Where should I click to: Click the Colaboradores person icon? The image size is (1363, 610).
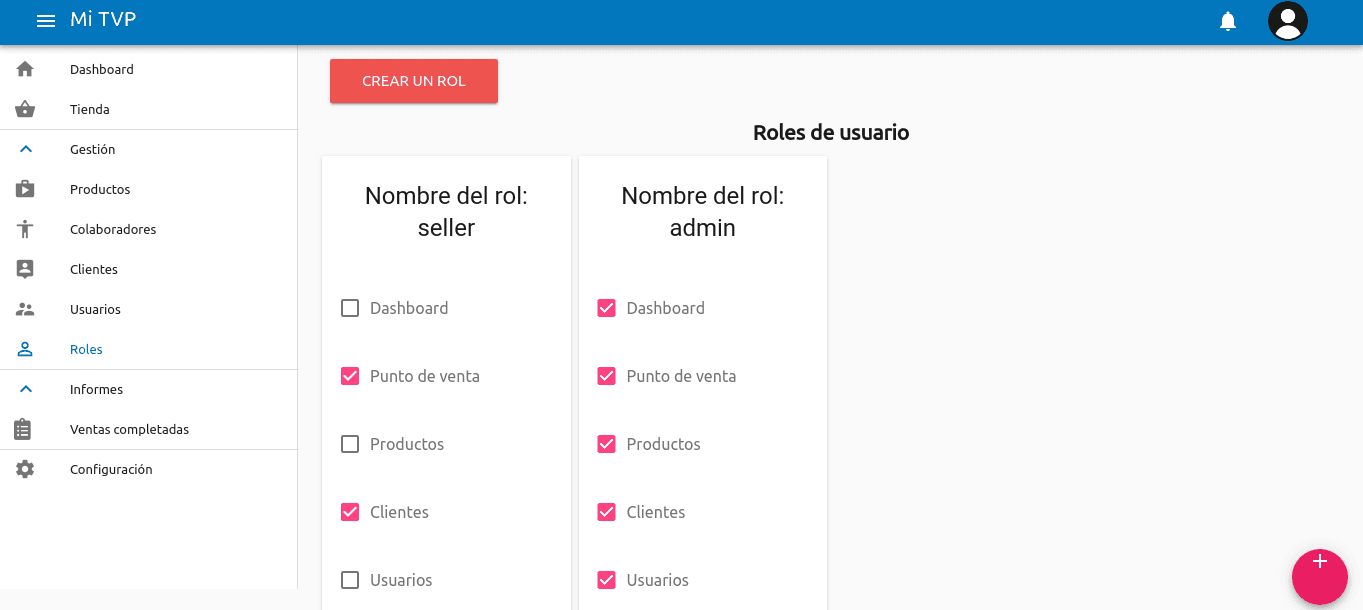point(25,229)
